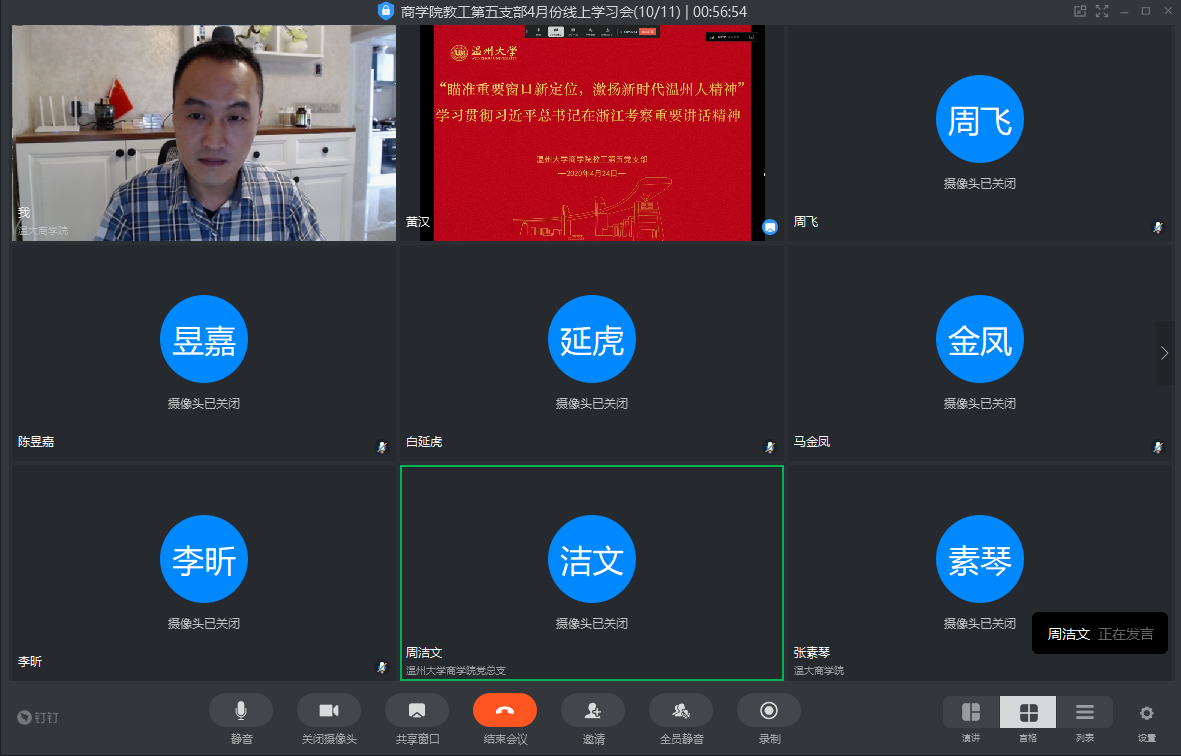The width and height of the screenshot is (1181, 756).
Task: Click the screen share indicator on 黄汉's tile
Action: tap(770, 227)
